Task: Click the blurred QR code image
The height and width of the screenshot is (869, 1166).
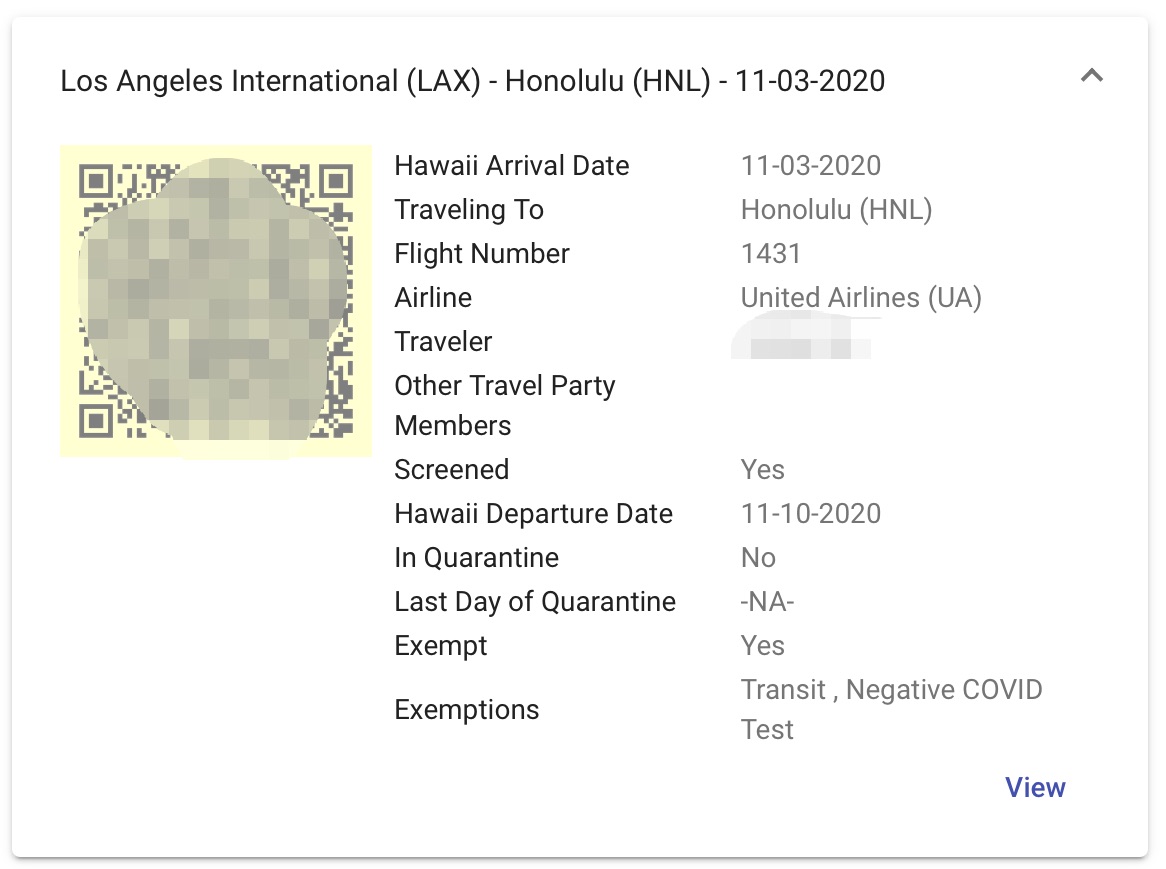Action: (216, 301)
